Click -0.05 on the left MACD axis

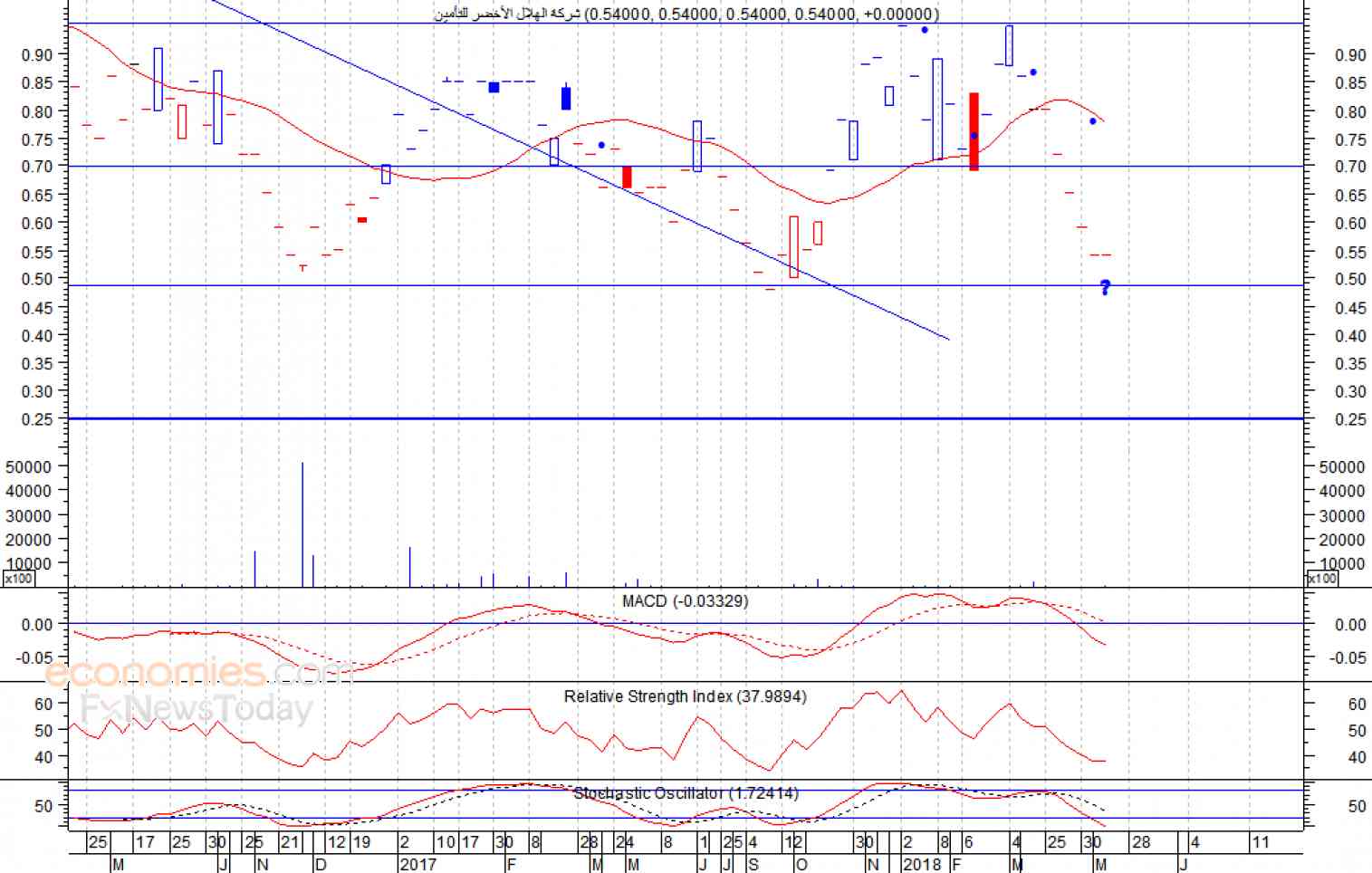[34, 657]
